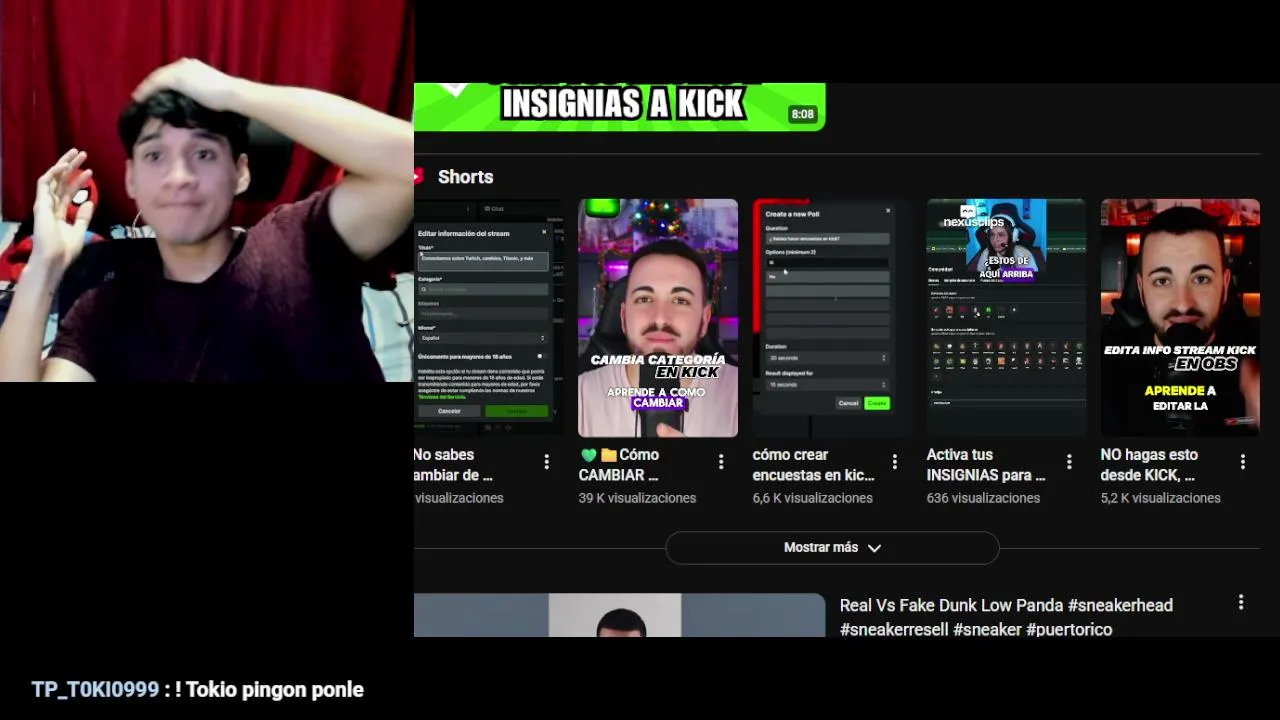Viewport: 1280px width, 720px height.
Task: Click the 8:08 duration badge
Action: click(803, 114)
